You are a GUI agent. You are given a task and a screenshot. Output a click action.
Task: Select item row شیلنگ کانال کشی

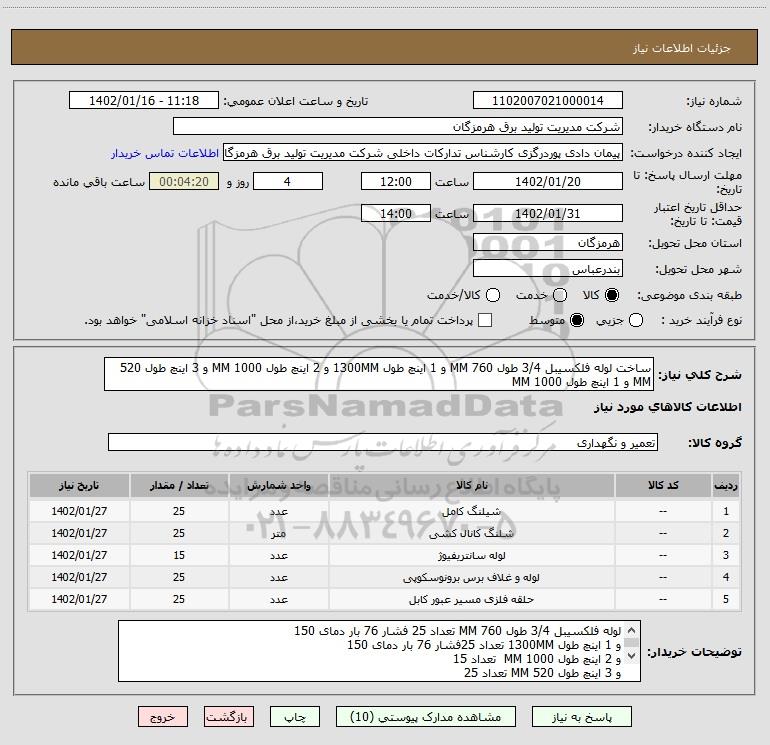385,533
